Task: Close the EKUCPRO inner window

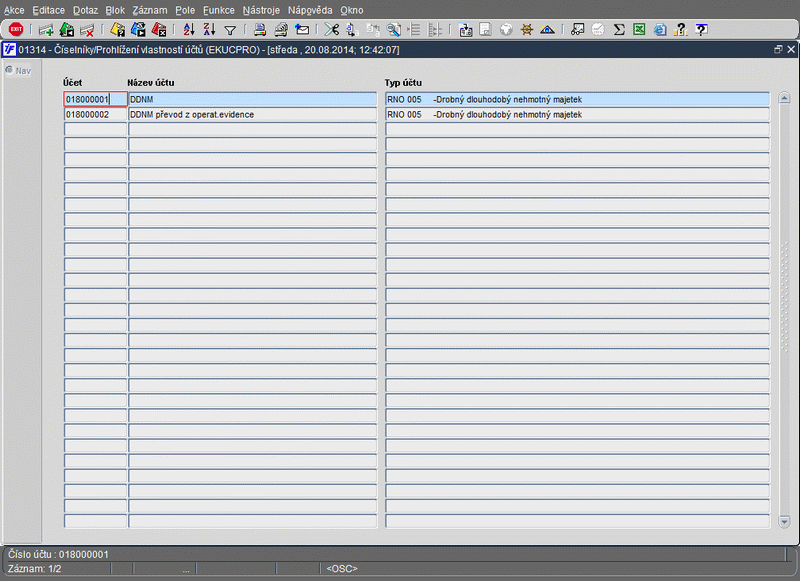Action: tap(791, 49)
